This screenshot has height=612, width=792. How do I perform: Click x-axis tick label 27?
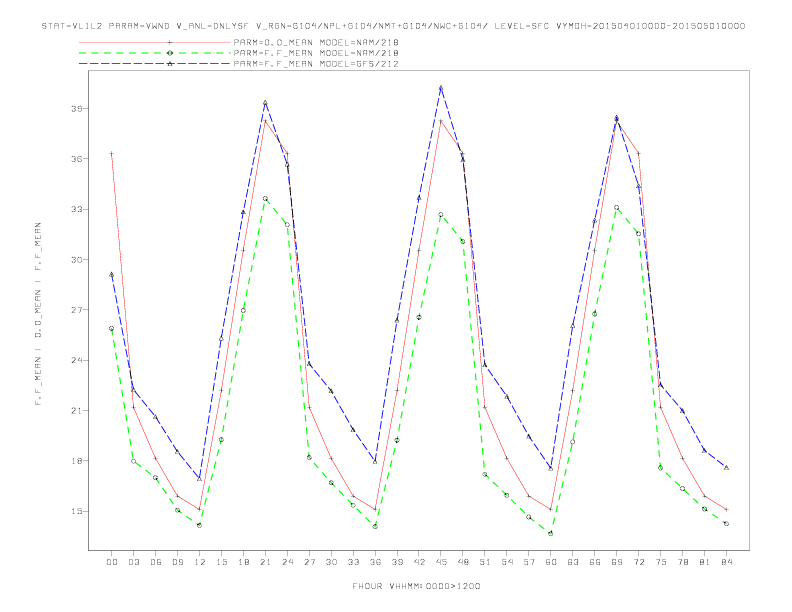pyautogui.click(x=309, y=562)
